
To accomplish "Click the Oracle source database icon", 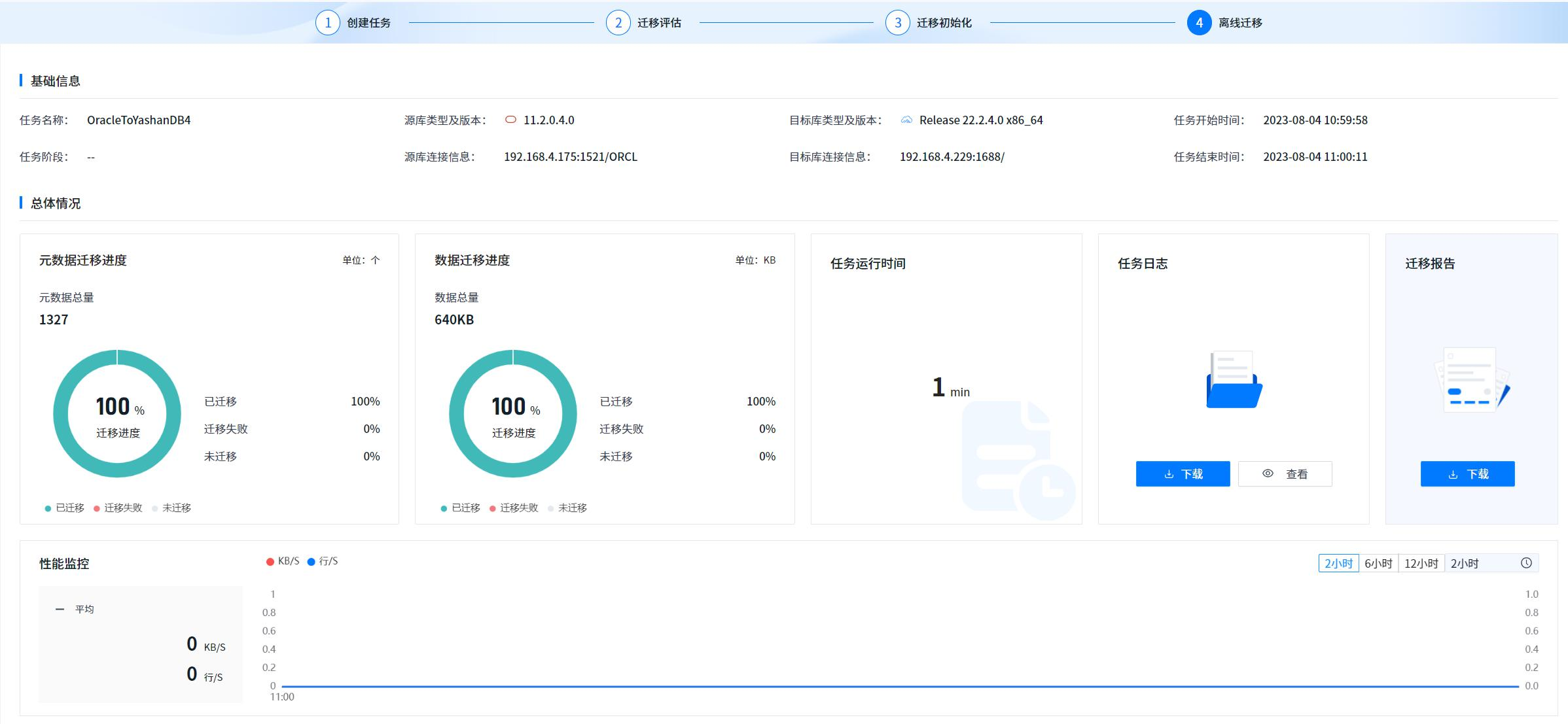I will 510,120.
